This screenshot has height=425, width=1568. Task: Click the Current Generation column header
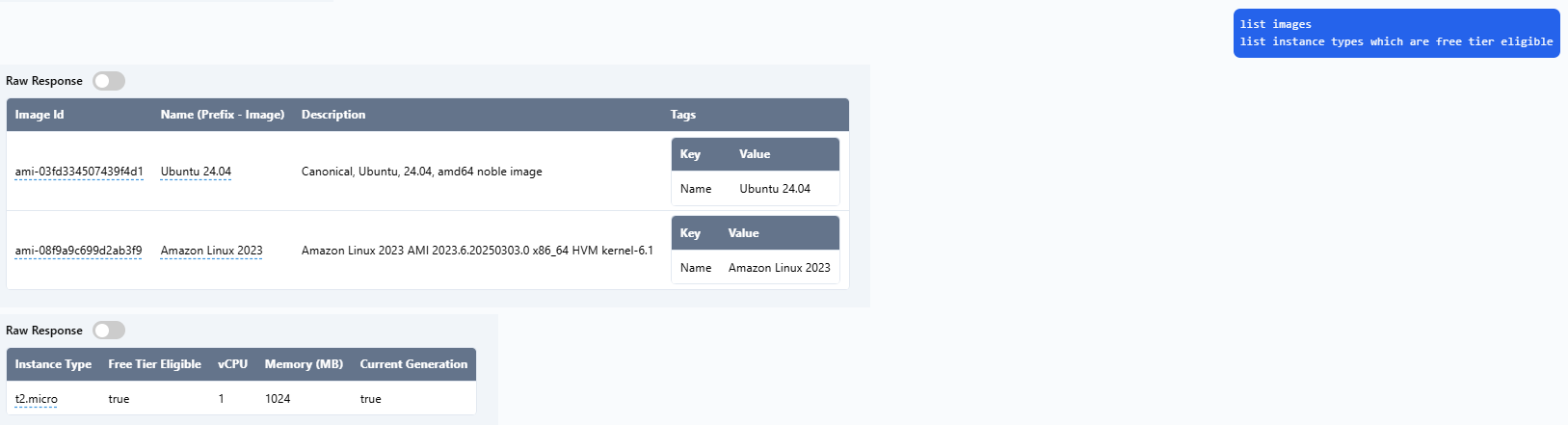point(413,364)
